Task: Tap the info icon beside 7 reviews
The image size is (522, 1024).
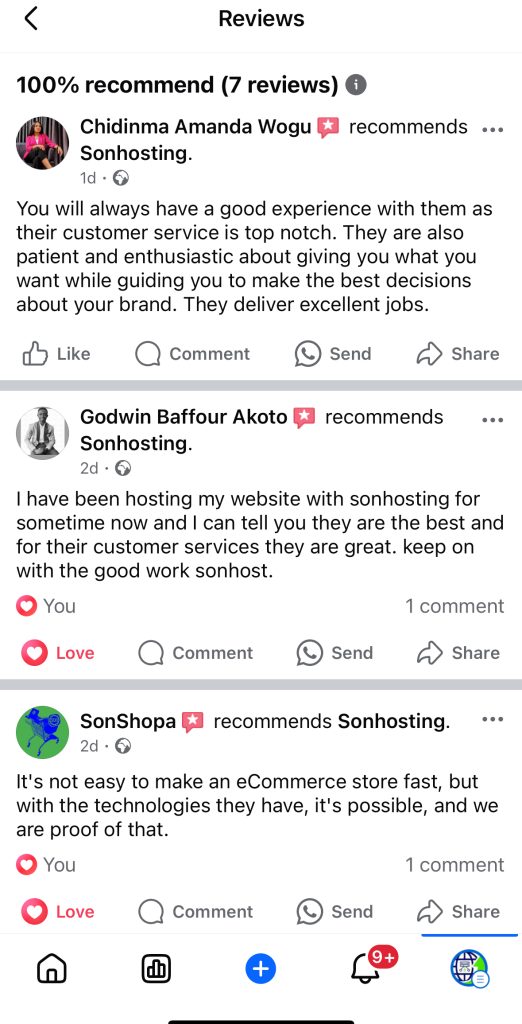Action: click(355, 84)
